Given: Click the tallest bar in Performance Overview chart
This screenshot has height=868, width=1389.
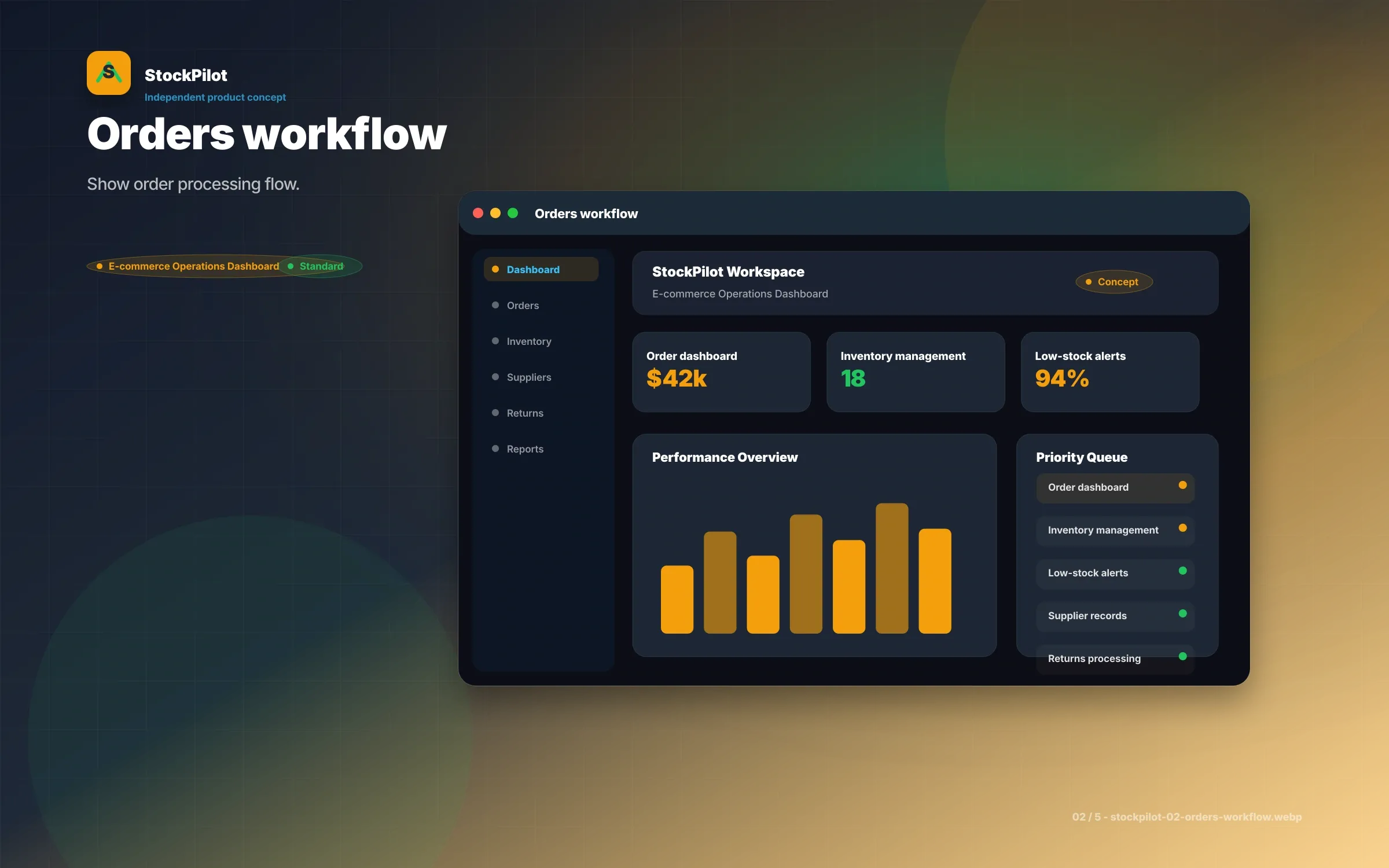Looking at the screenshot, I should 892,568.
